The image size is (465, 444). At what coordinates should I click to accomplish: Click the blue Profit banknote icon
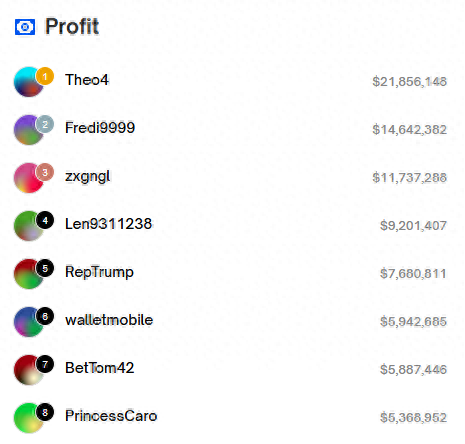point(25,27)
